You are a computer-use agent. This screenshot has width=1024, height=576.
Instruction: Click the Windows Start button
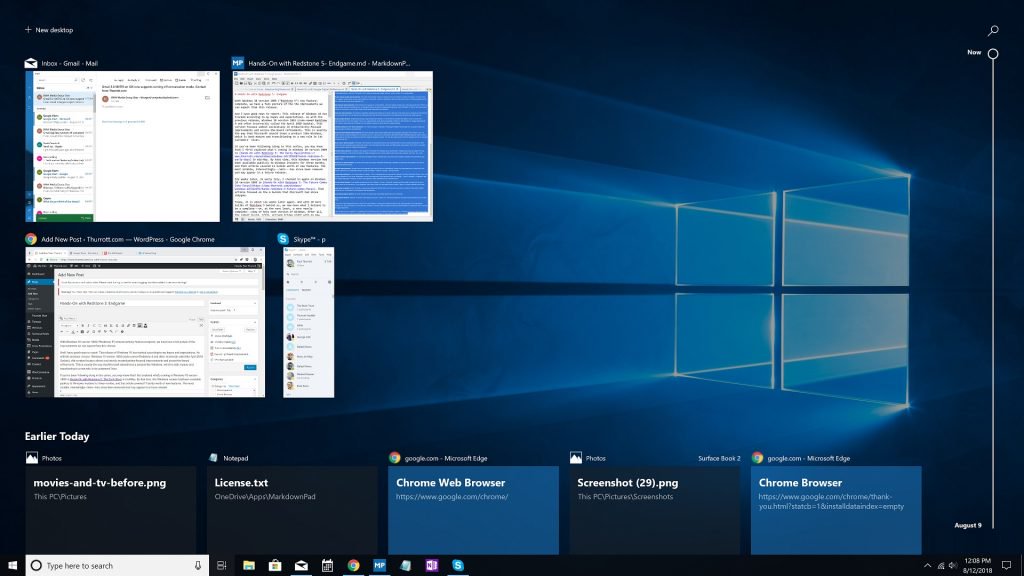tap(12, 565)
